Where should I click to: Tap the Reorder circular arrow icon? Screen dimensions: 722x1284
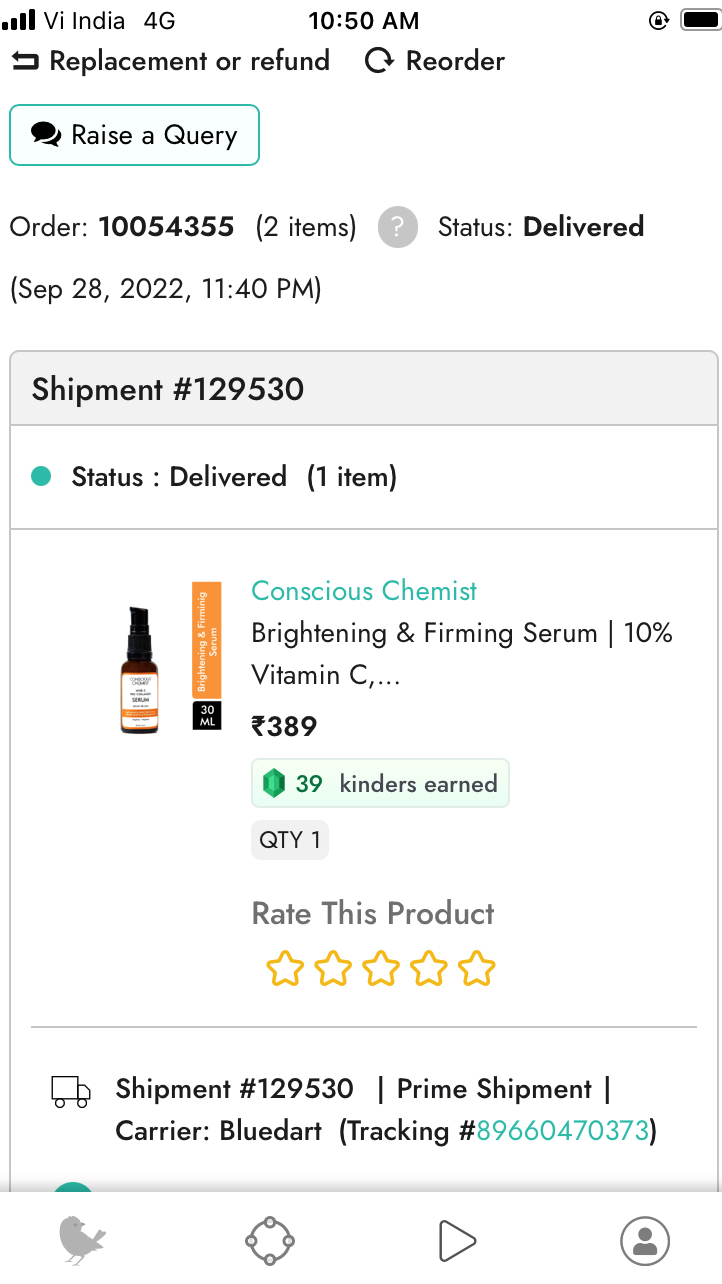coord(379,61)
